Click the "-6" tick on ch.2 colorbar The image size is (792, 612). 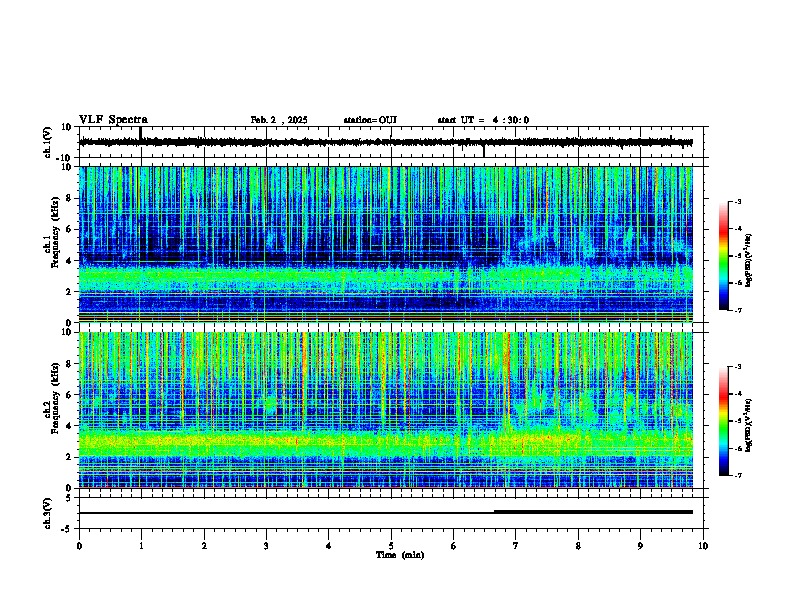[737, 448]
